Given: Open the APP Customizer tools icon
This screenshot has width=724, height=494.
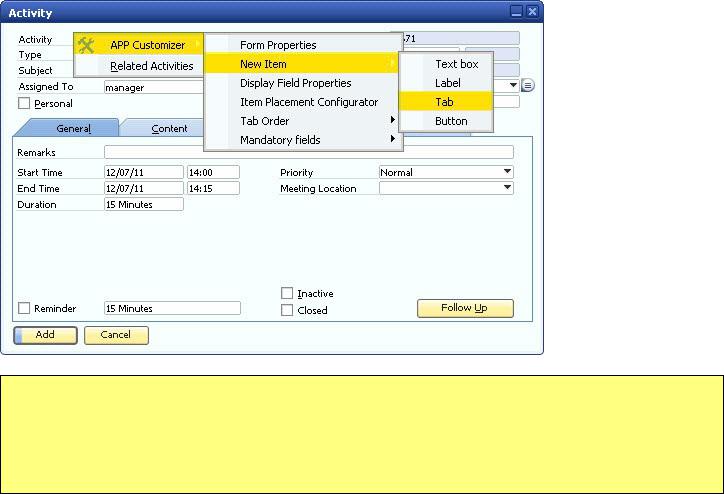Looking at the screenshot, I should [86, 45].
